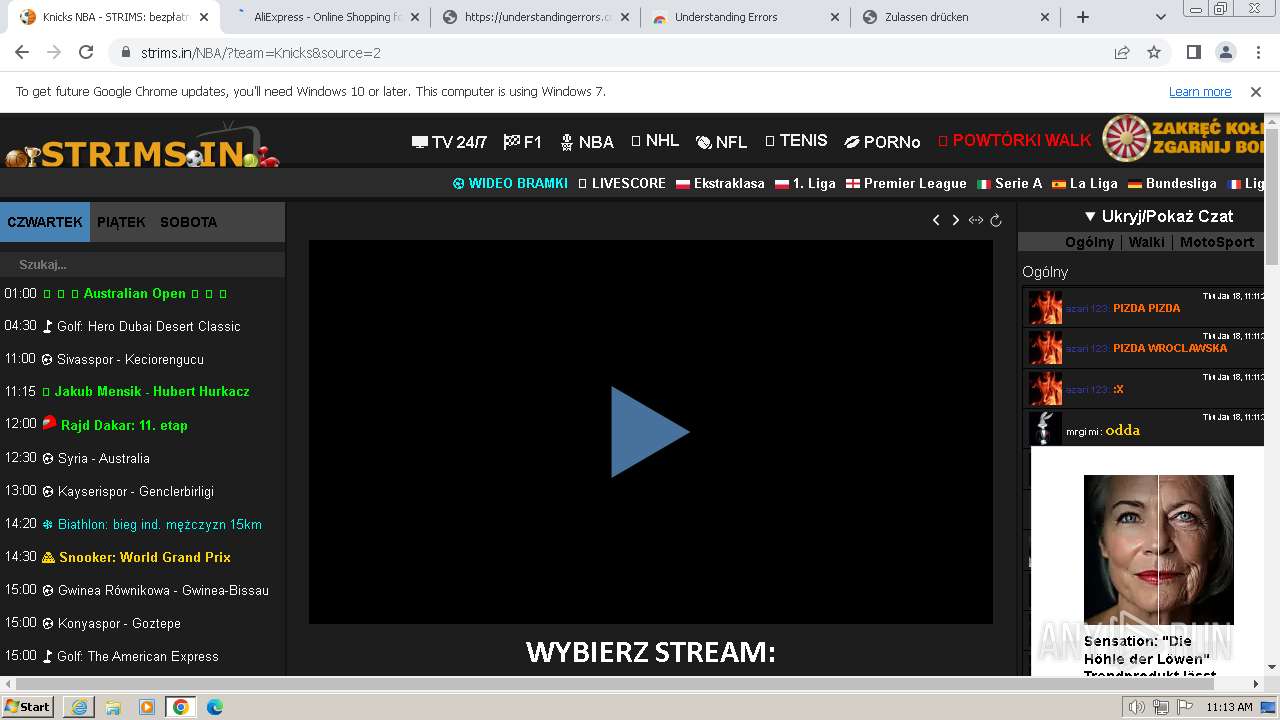Dismiss the Chrome update notice

tap(1256, 92)
